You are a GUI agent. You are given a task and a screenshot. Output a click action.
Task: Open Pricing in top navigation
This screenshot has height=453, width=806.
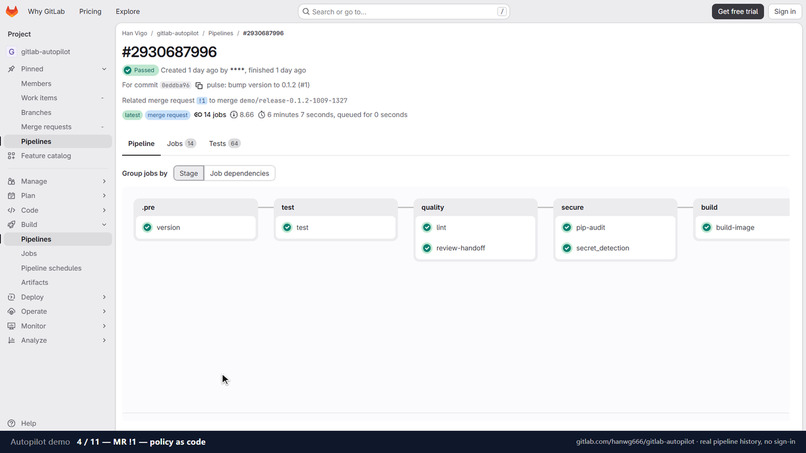[90, 11]
